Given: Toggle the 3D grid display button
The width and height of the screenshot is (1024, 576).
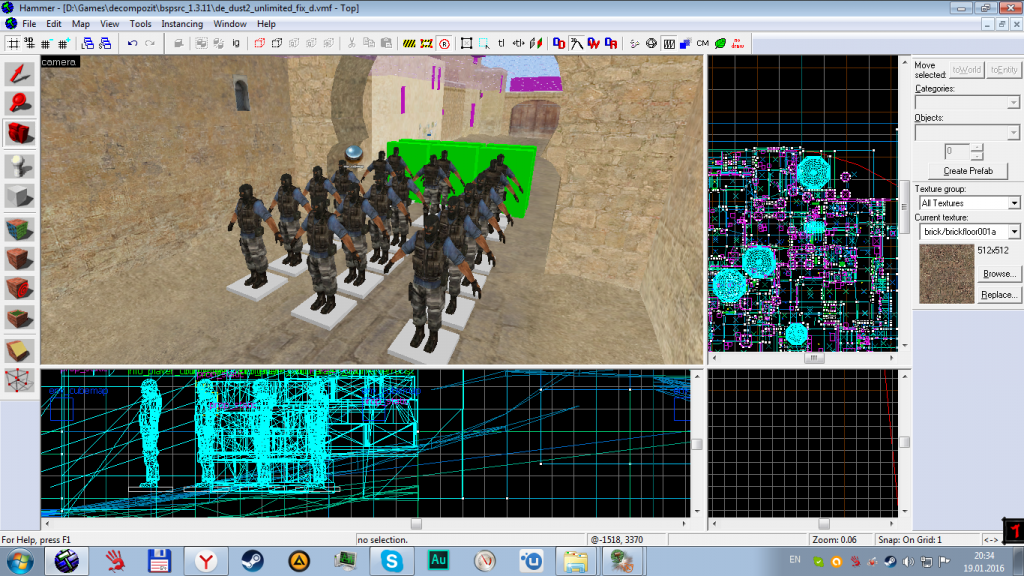Looking at the screenshot, I should pos(29,43).
